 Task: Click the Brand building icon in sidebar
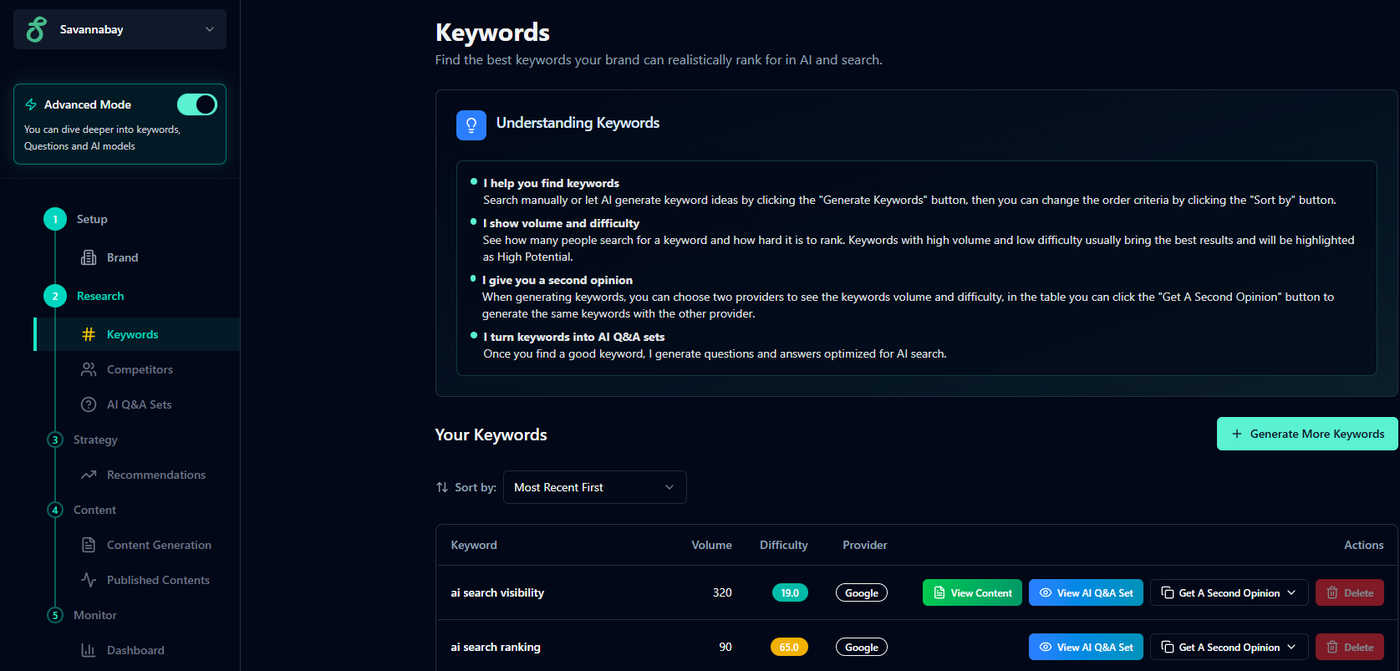point(88,258)
